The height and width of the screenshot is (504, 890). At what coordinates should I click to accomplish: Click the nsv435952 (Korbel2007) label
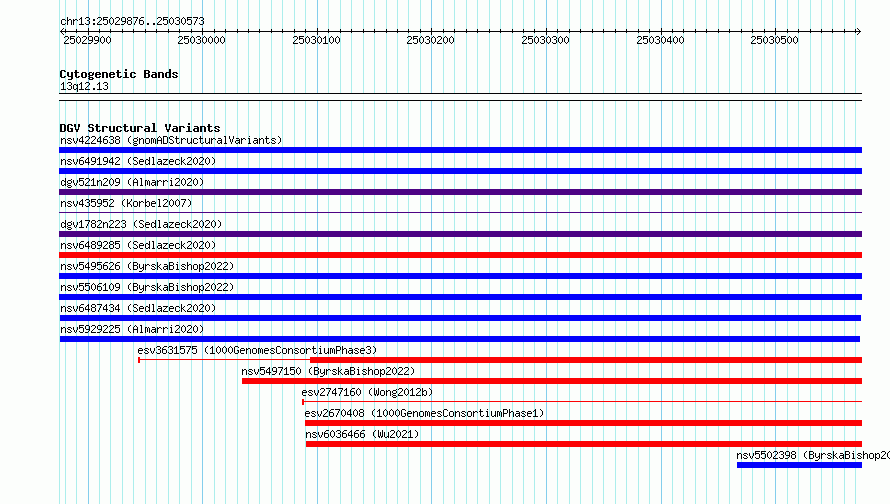126,203
